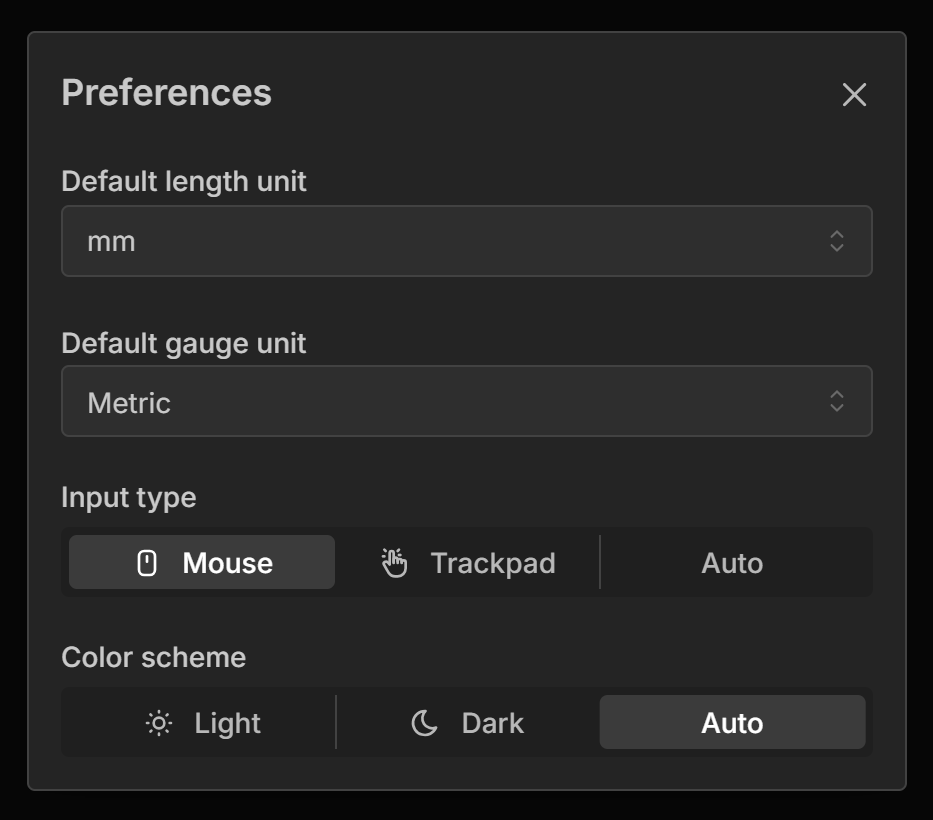Image resolution: width=933 pixels, height=820 pixels.
Task: Click the sun icon for Light scheme
Action: click(x=158, y=723)
